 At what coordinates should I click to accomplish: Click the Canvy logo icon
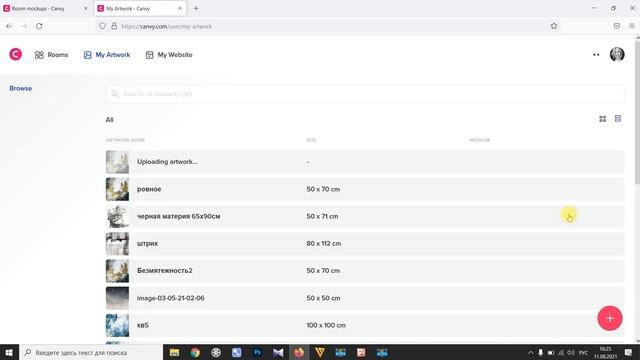point(16,54)
